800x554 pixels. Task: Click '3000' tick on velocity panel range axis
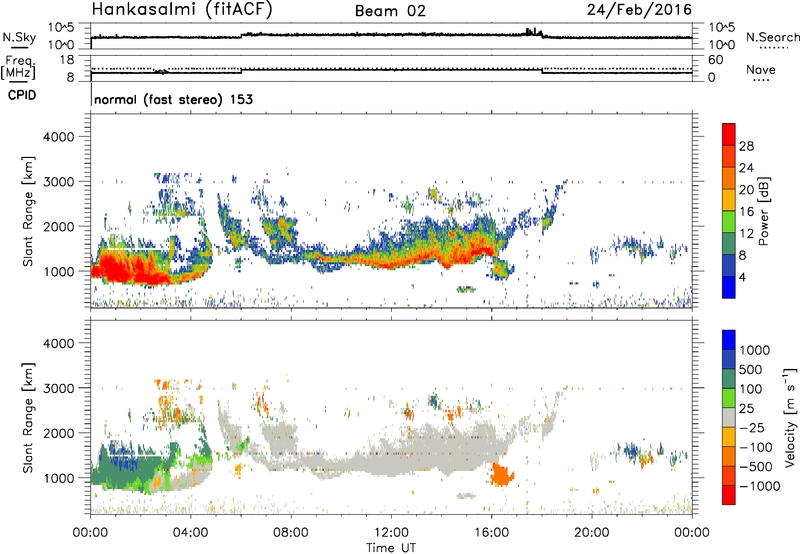pos(59,388)
